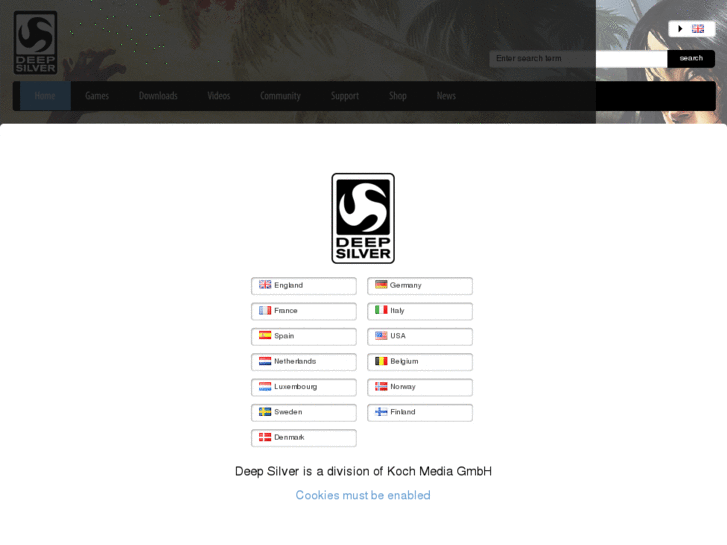Click the Italy flag icon
The image size is (727, 545).
click(x=381, y=310)
